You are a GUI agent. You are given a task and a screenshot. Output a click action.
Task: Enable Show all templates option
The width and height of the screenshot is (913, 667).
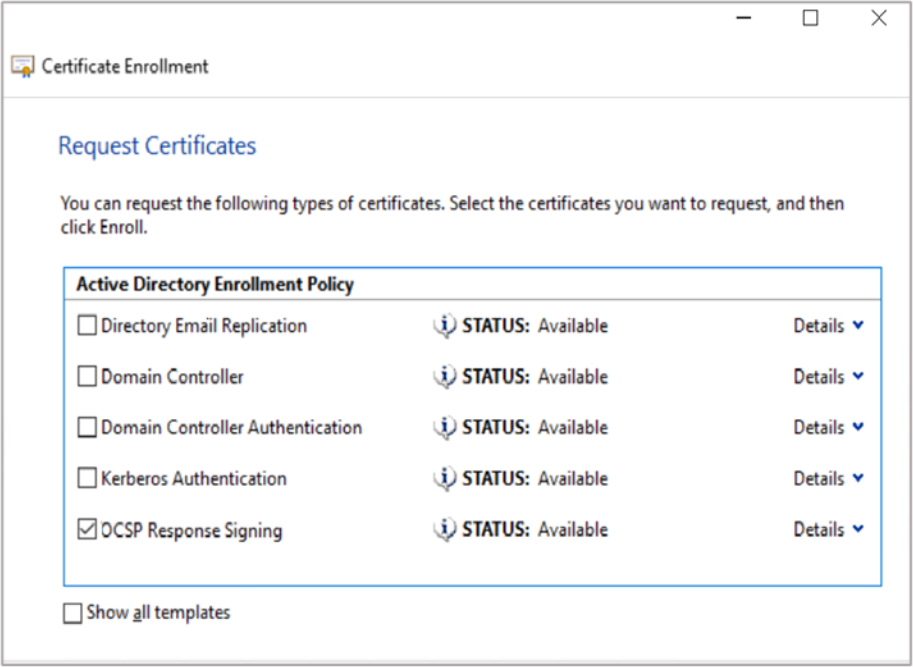click(x=73, y=613)
